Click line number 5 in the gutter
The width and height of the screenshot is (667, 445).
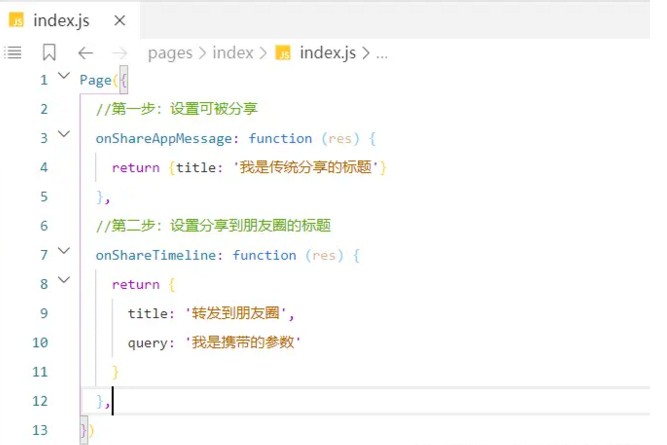[43, 197]
